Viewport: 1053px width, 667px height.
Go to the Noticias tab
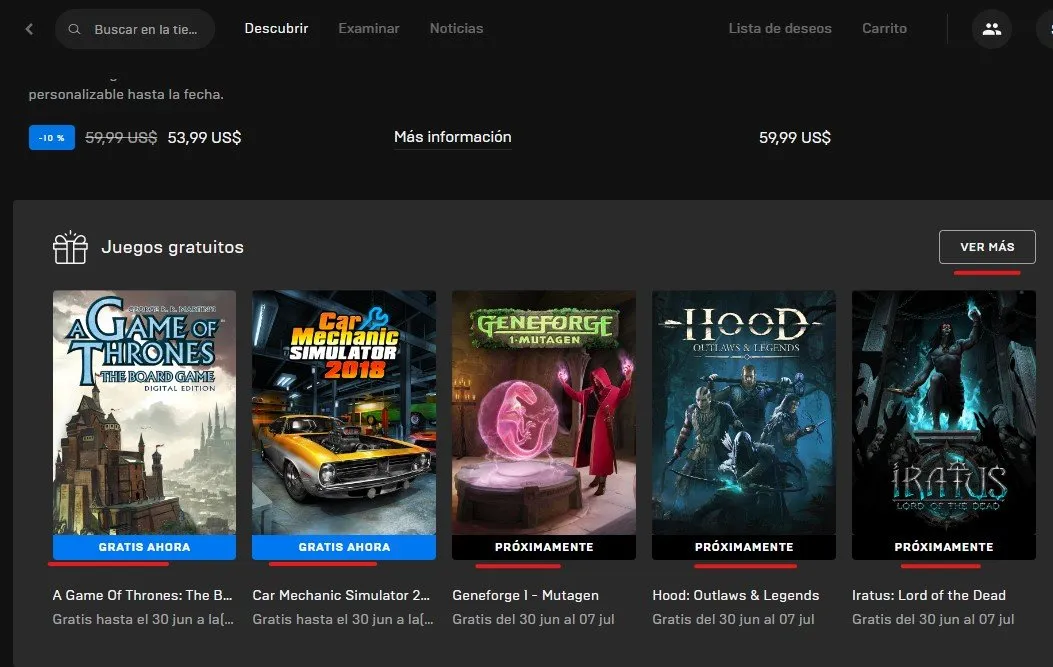coord(456,28)
